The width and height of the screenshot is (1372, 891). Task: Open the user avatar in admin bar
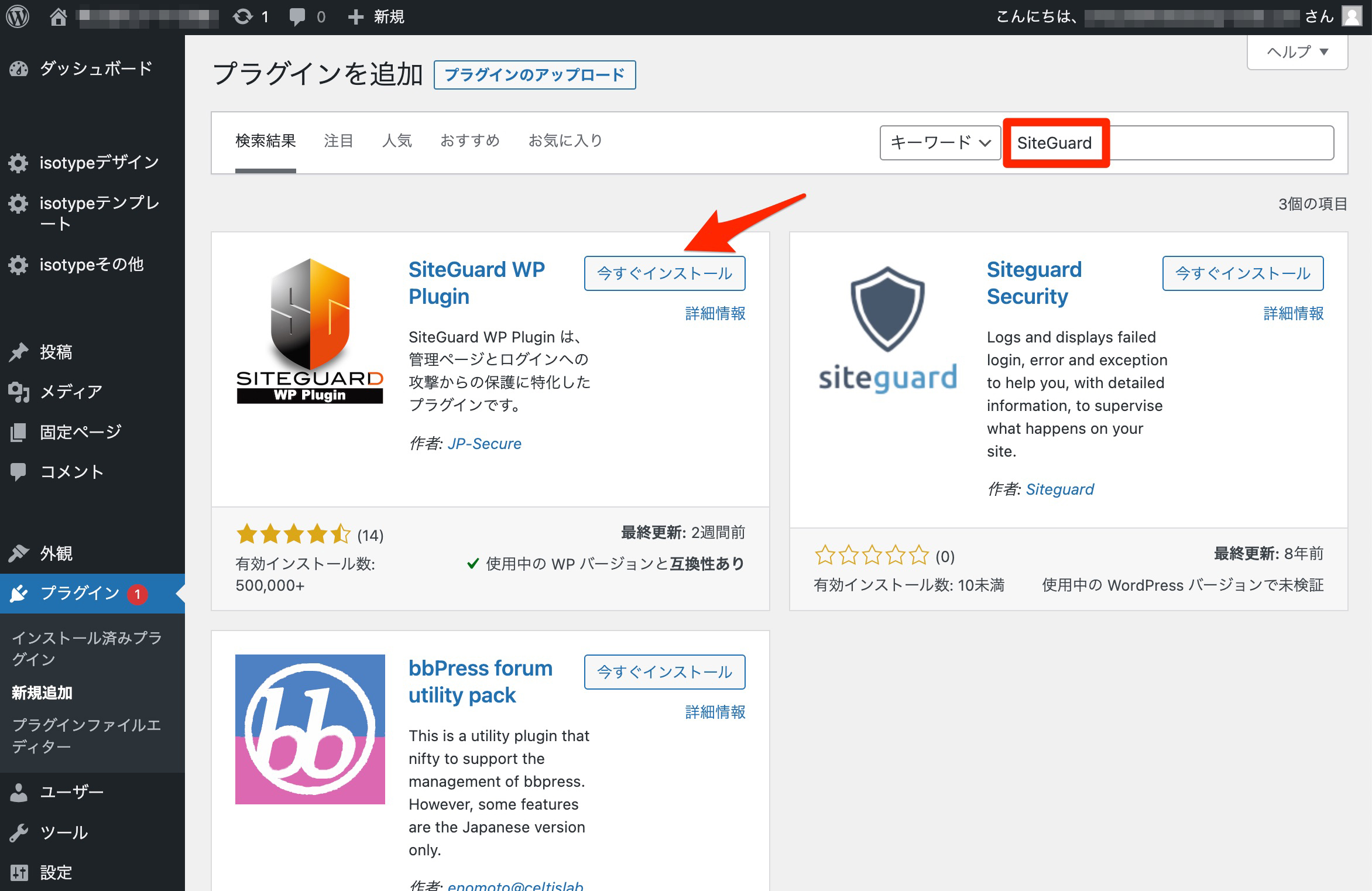tap(1352, 16)
